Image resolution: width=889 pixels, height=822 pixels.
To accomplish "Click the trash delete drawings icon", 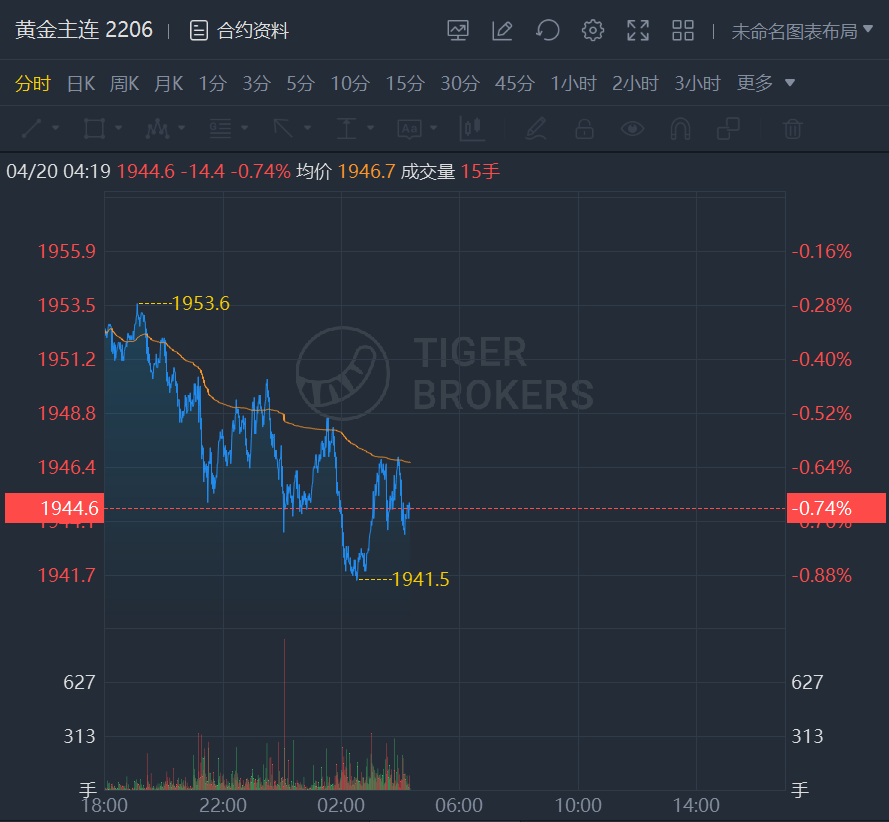I will (792, 128).
